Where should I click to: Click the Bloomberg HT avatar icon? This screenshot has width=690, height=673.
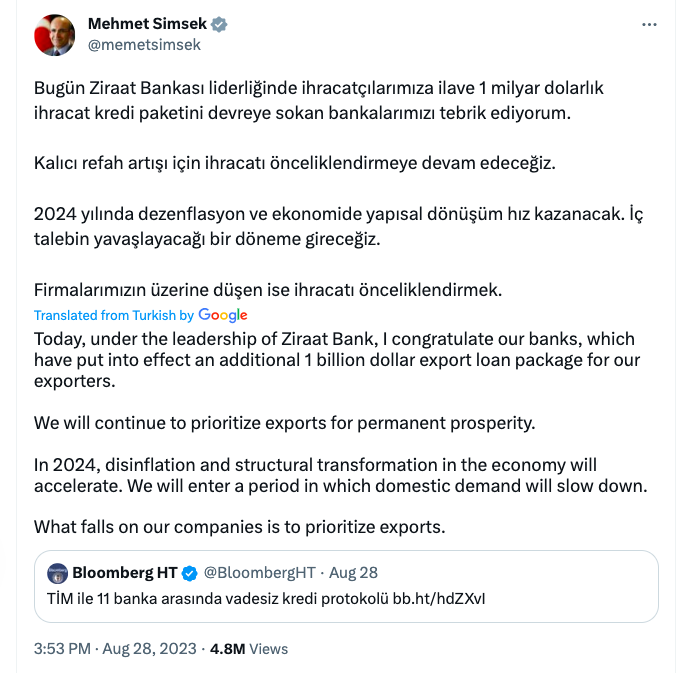pos(57,574)
